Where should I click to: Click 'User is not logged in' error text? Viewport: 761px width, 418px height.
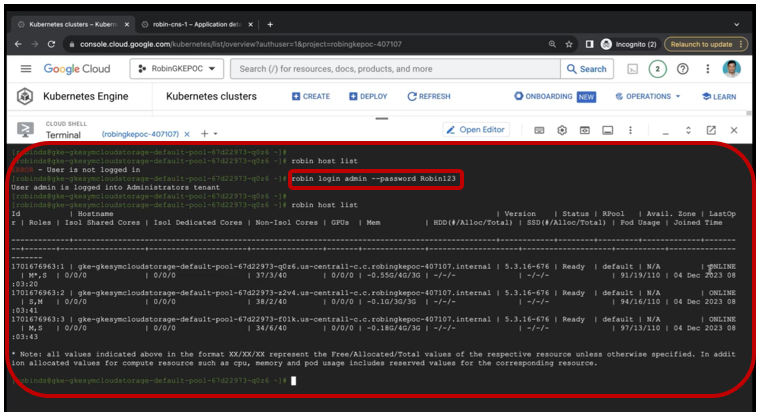[x=93, y=170]
